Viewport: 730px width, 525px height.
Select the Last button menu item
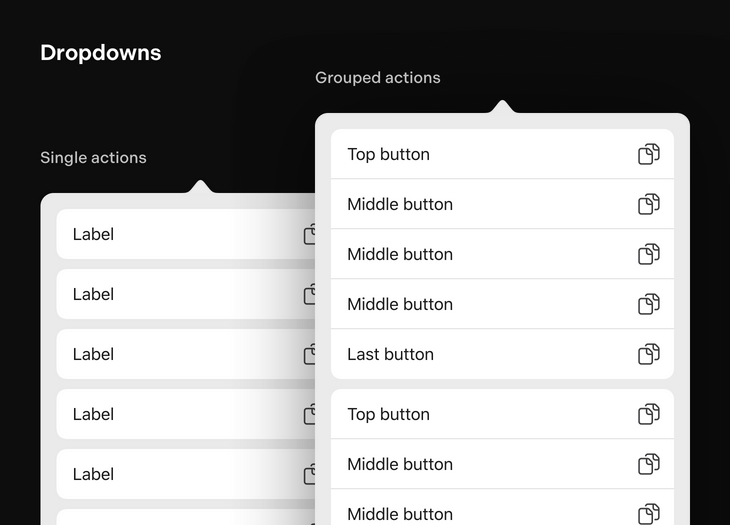tap(391, 354)
